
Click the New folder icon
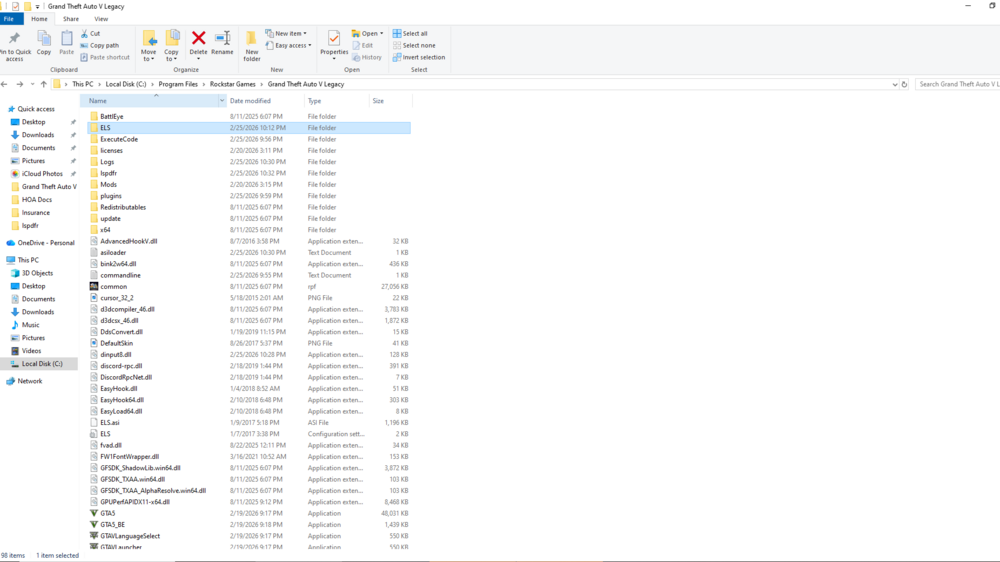tap(251, 38)
